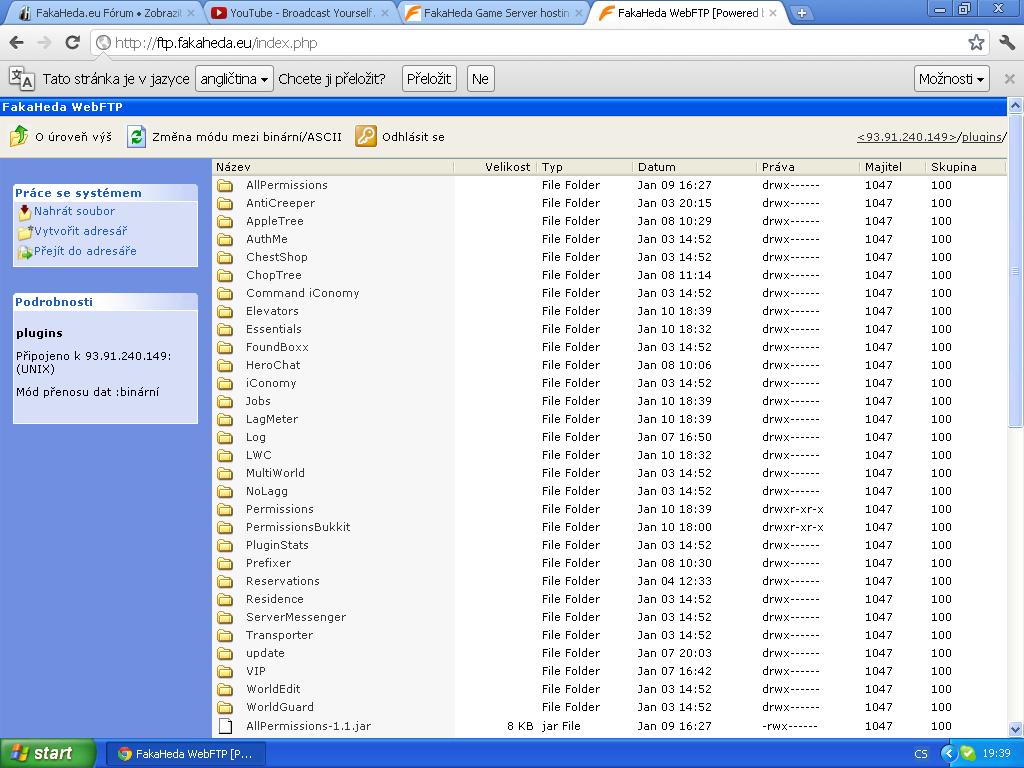Open the Residence folder
This screenshot has height=768, width=1024.
(274, 599)
